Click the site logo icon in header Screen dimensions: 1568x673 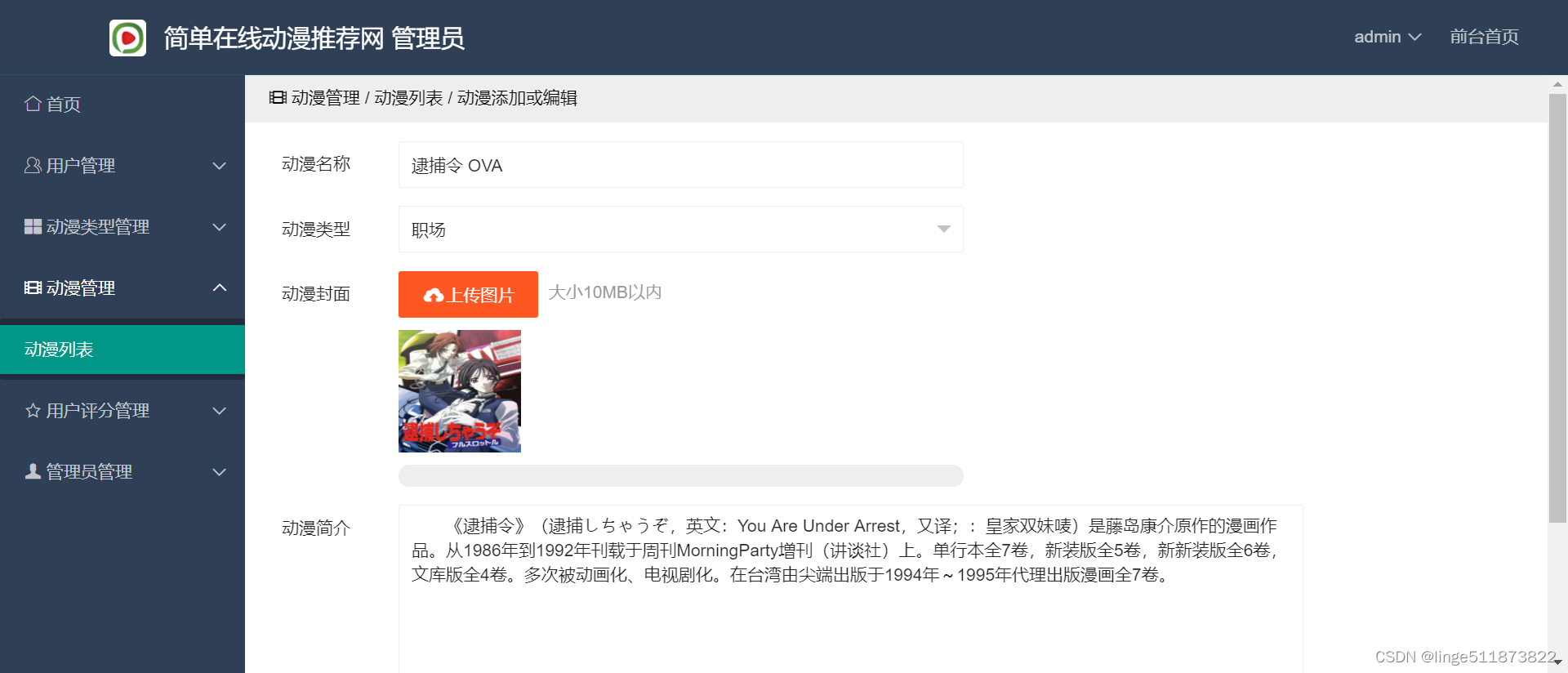point(127,38)
